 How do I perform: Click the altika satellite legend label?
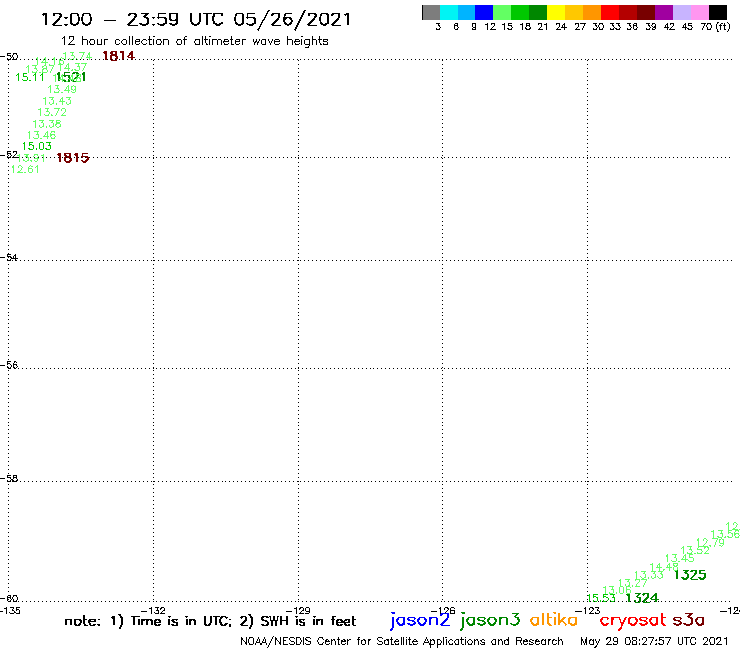[554, 620]
